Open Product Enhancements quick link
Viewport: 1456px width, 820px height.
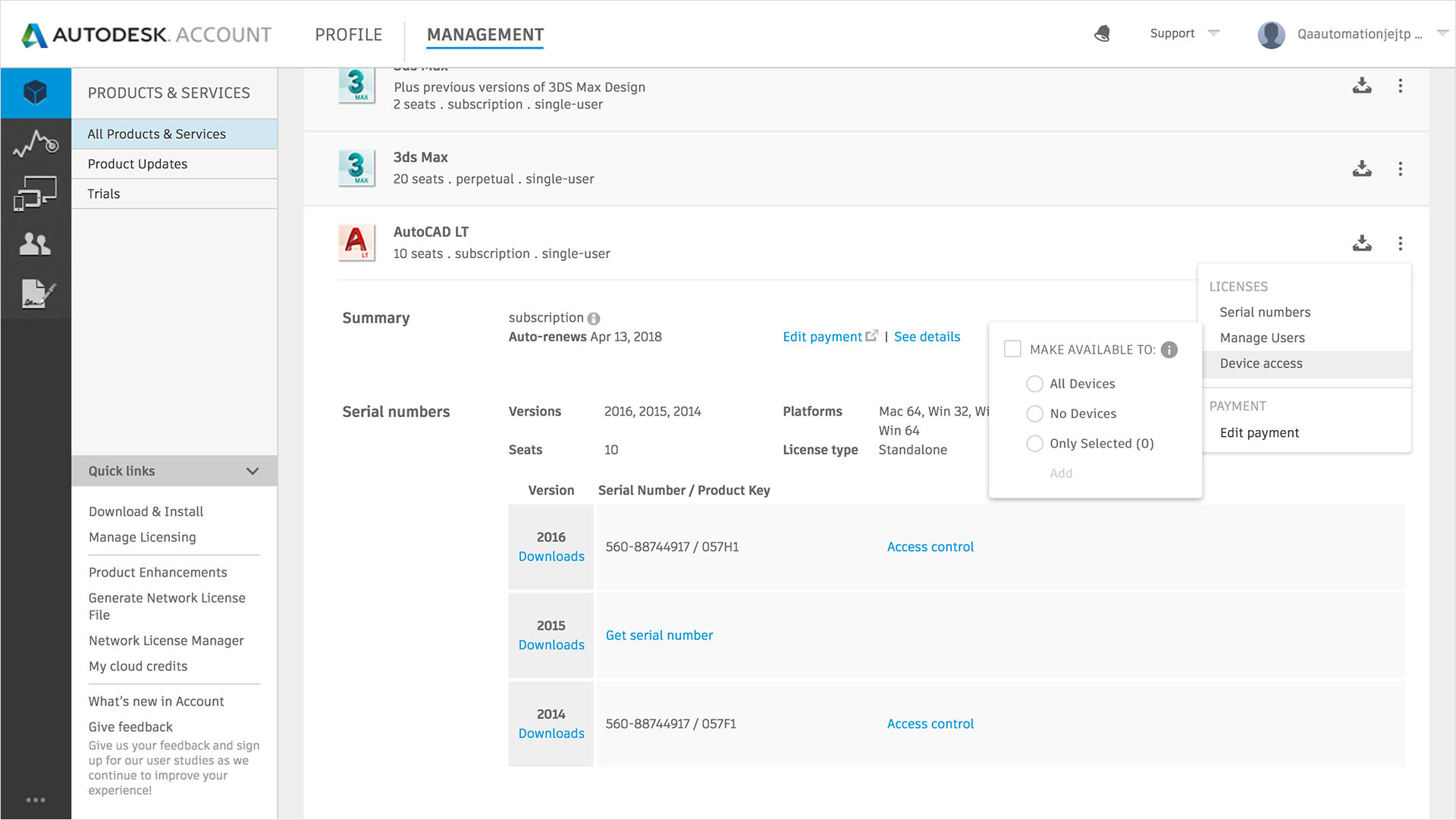pos(158,573)
